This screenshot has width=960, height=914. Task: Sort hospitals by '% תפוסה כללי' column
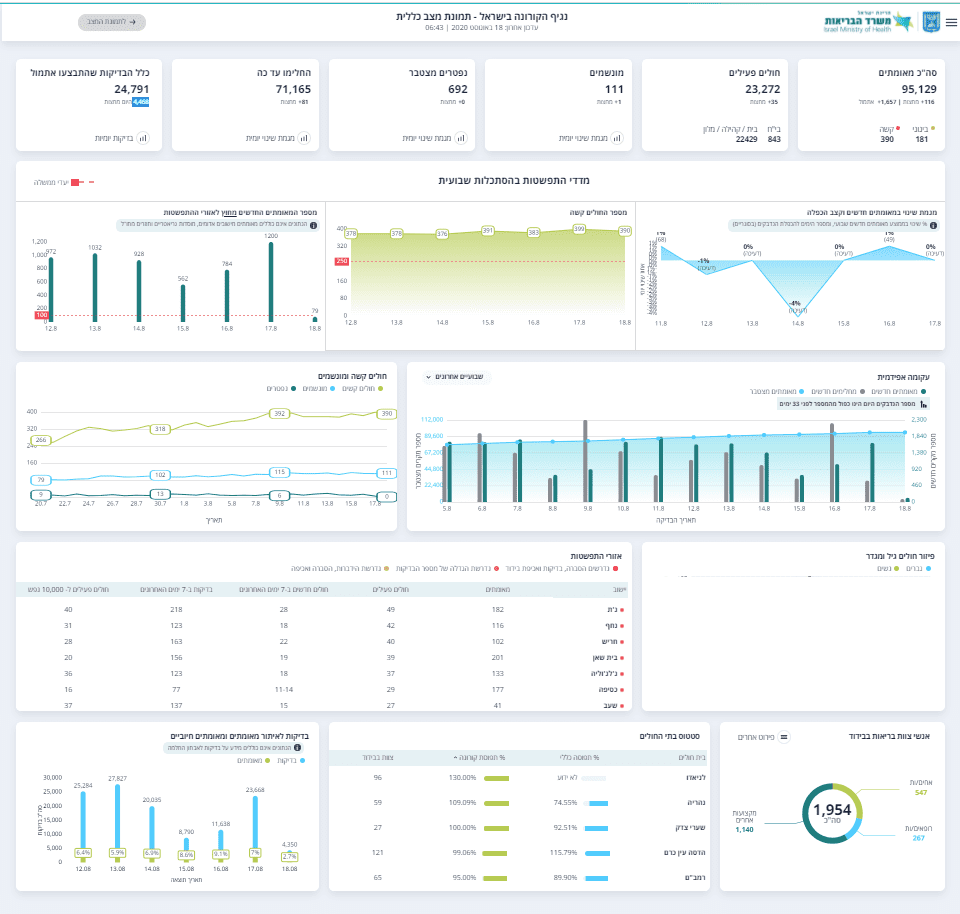579,758
